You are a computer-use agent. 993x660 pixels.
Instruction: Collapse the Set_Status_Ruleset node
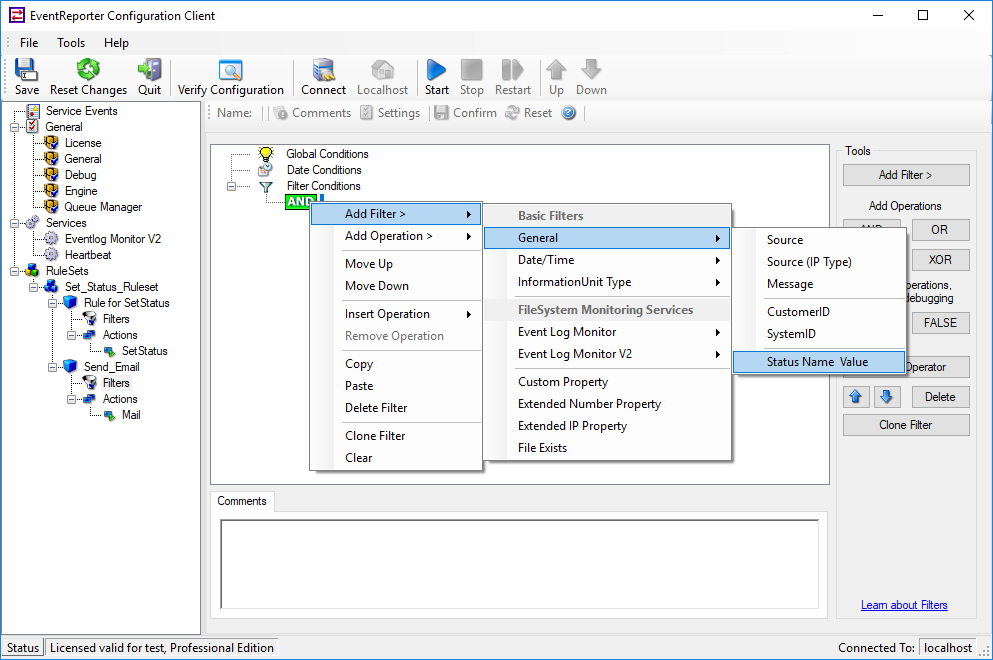(x=33, y=287)
